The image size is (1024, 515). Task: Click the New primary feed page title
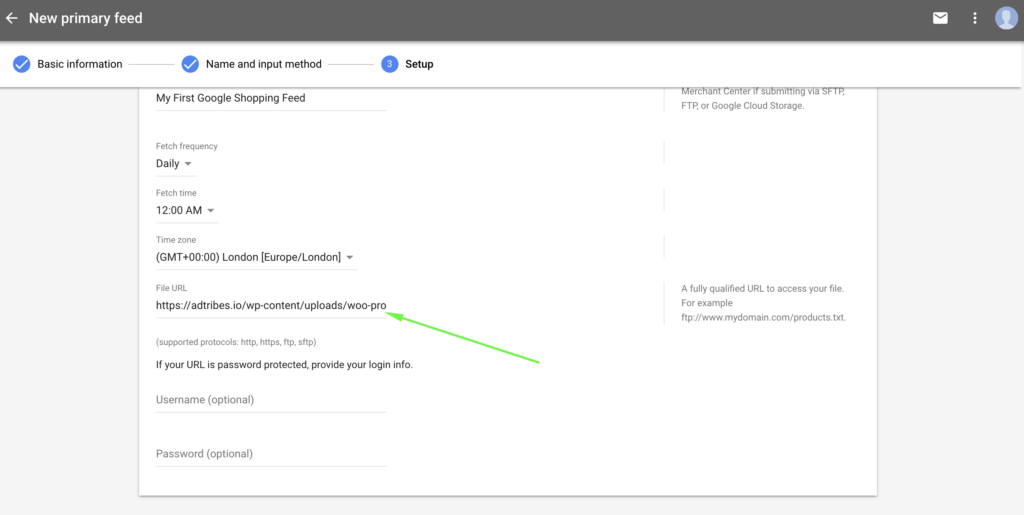(85, 18)
